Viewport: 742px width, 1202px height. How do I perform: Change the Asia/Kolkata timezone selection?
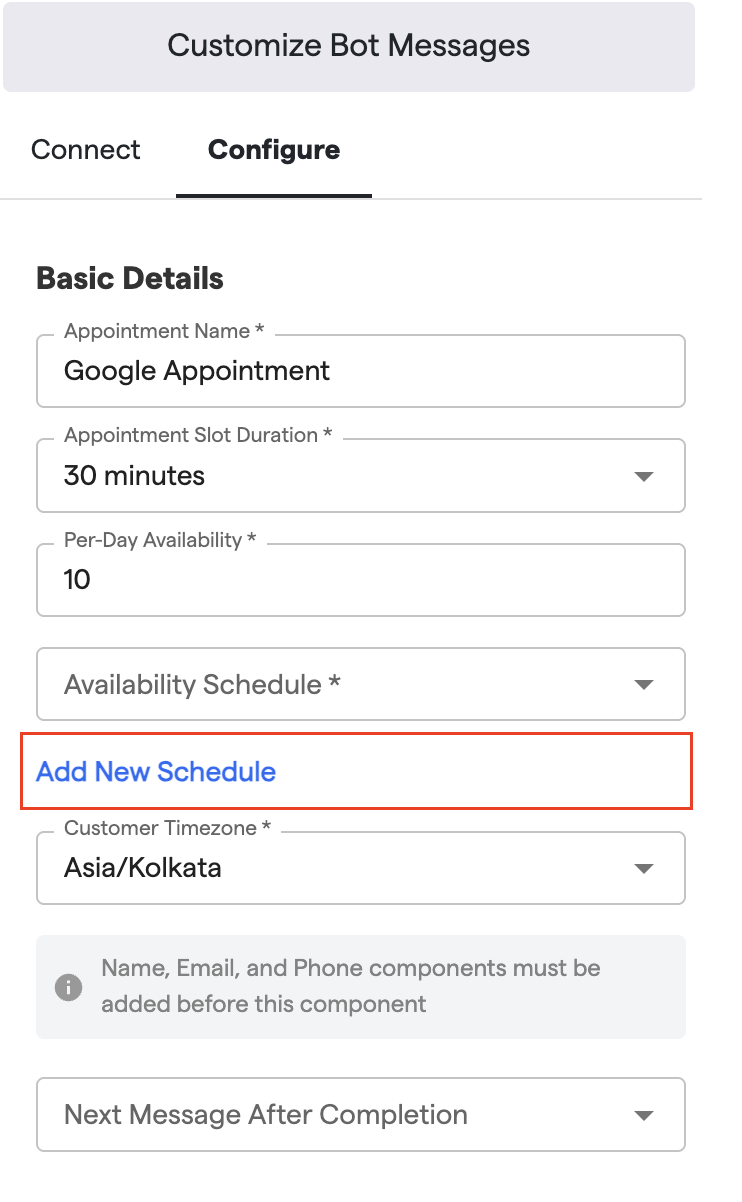pos(143,868)
